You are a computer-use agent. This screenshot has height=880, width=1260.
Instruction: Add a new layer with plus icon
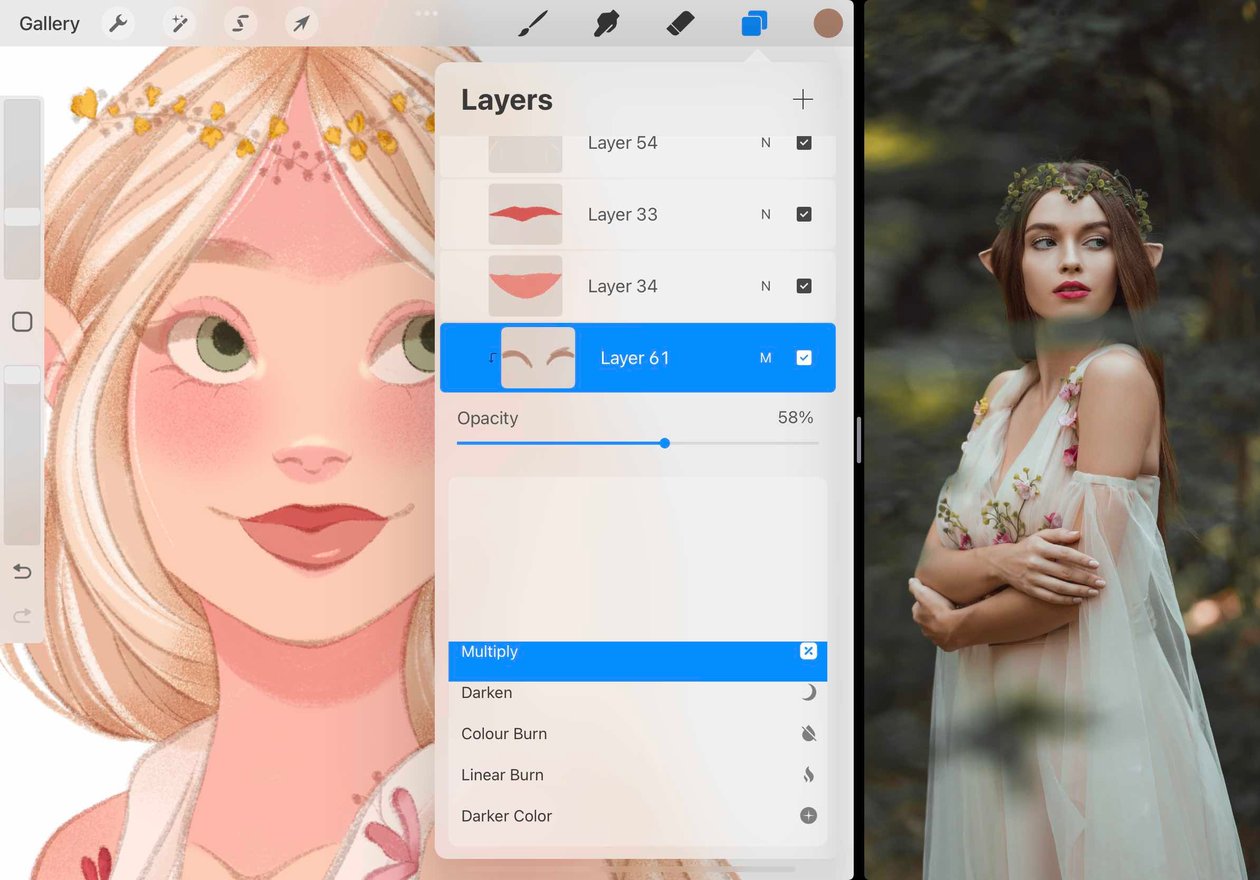tap(803, 99)
